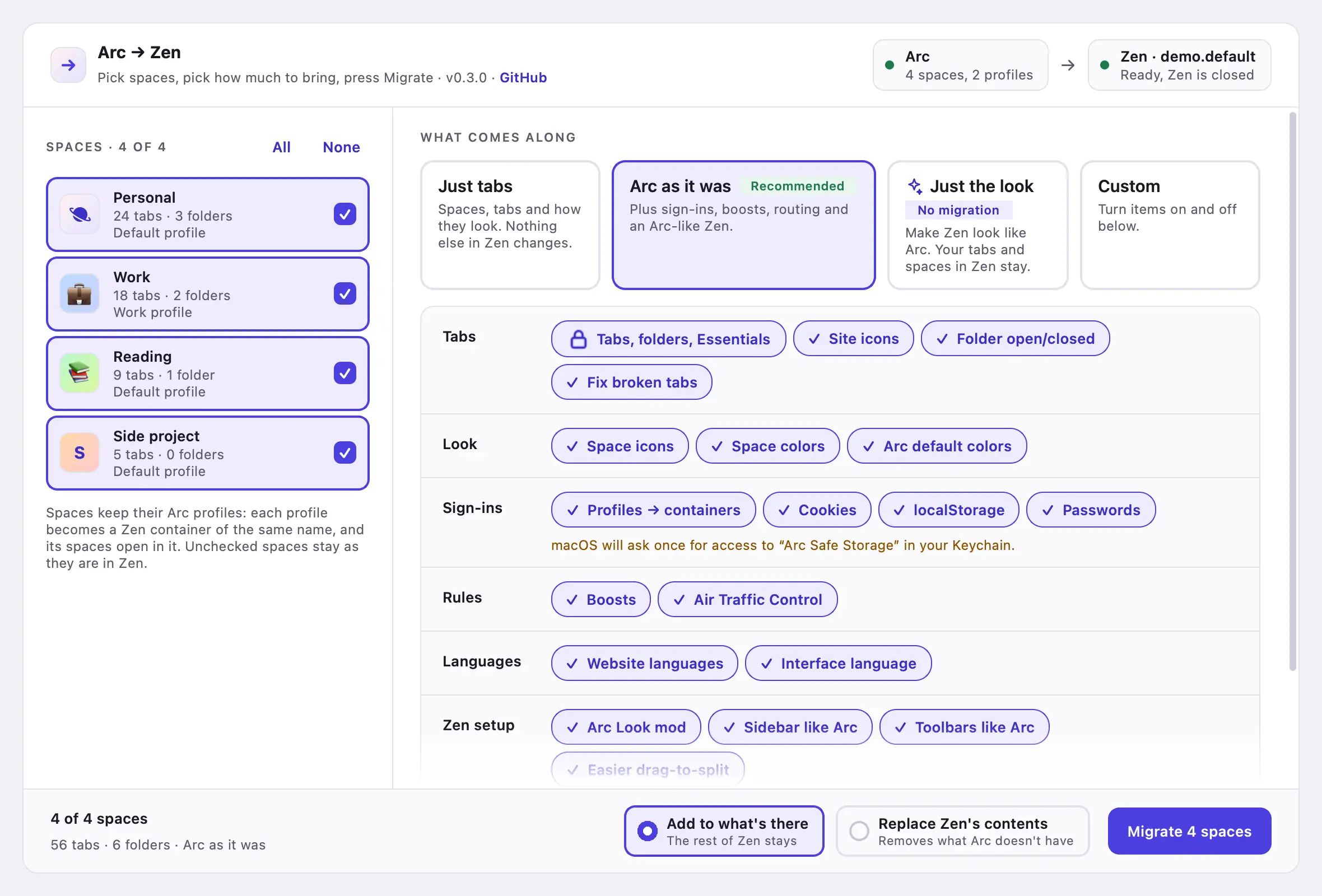Image resolution: width=1322 pixels, height=896 pixels.
Task: Uncheck the Reading space checkbox
Action: pos(345,374)
